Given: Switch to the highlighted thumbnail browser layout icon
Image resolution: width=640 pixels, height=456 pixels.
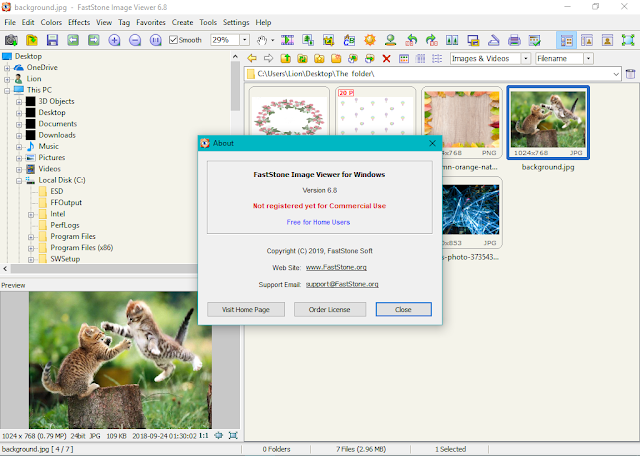Looking at the screenshot, I should (x=567, y=40).
